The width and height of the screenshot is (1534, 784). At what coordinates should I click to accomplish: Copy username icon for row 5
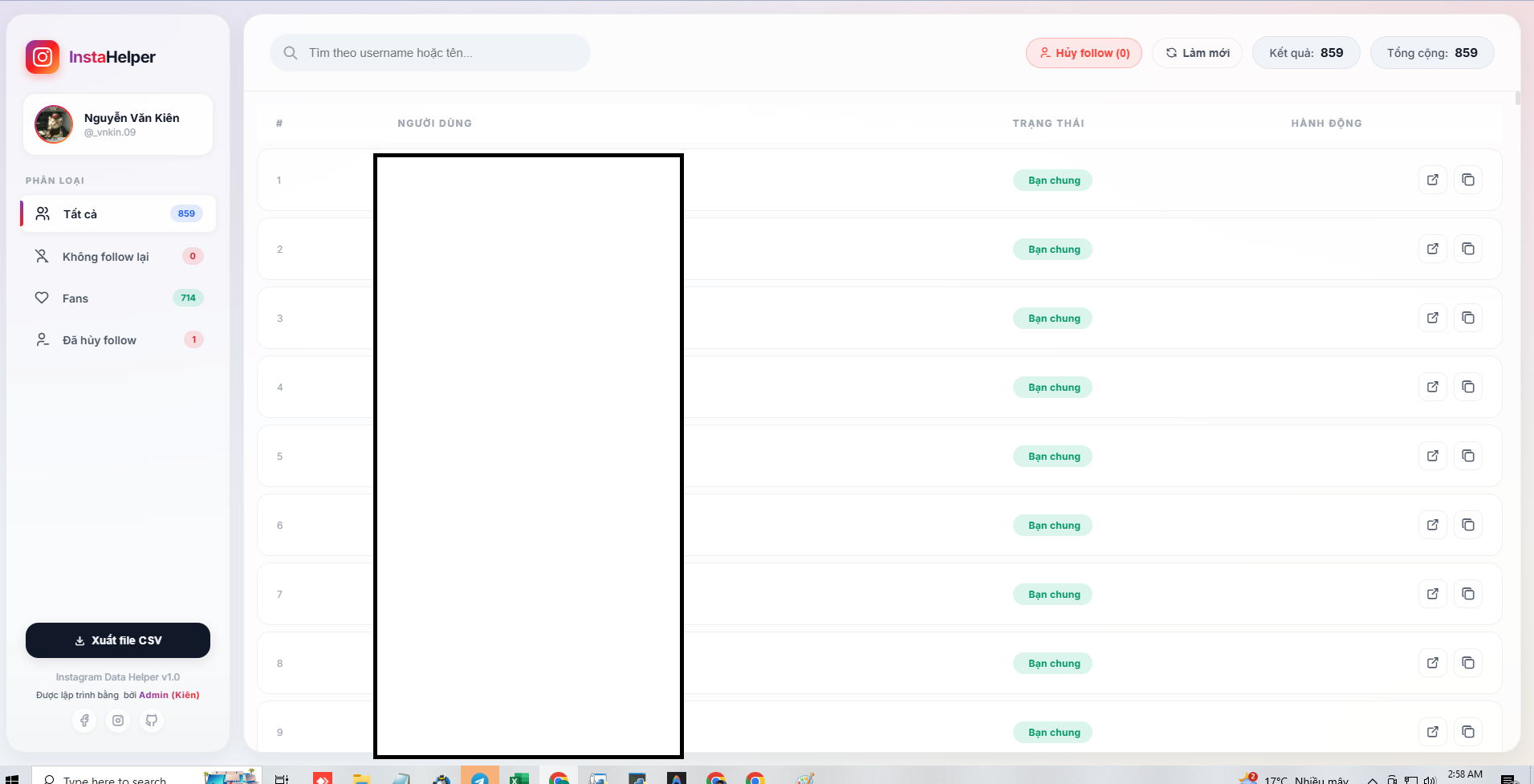click(1468, 456)
